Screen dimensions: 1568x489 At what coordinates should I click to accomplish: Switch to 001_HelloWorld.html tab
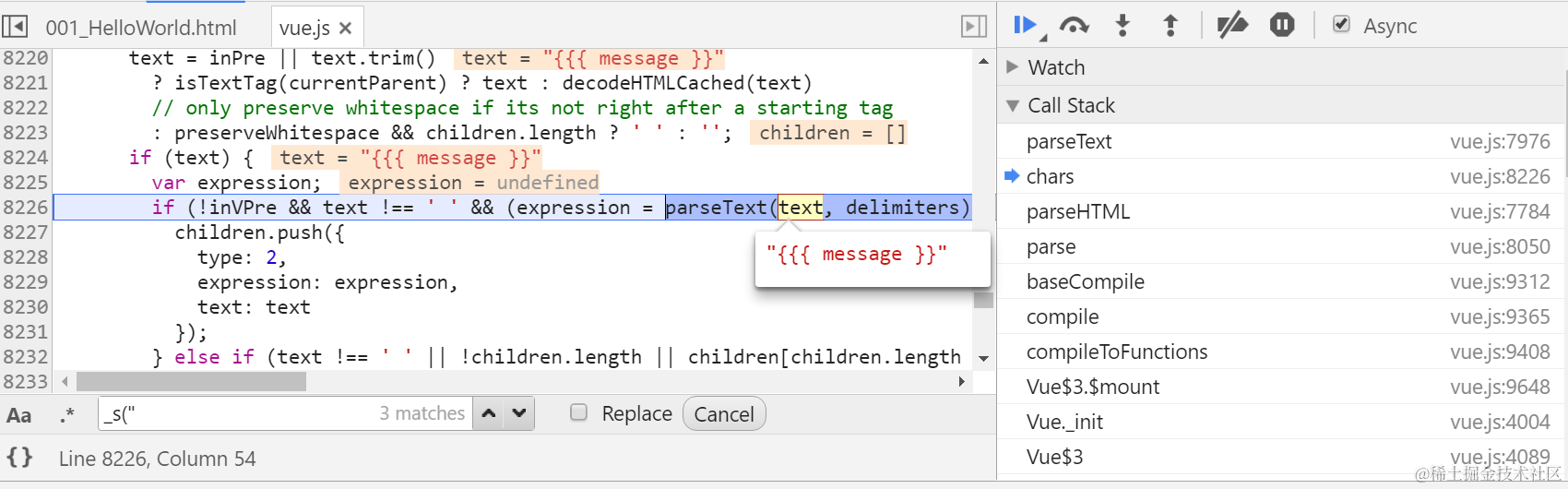coord(141,28)
